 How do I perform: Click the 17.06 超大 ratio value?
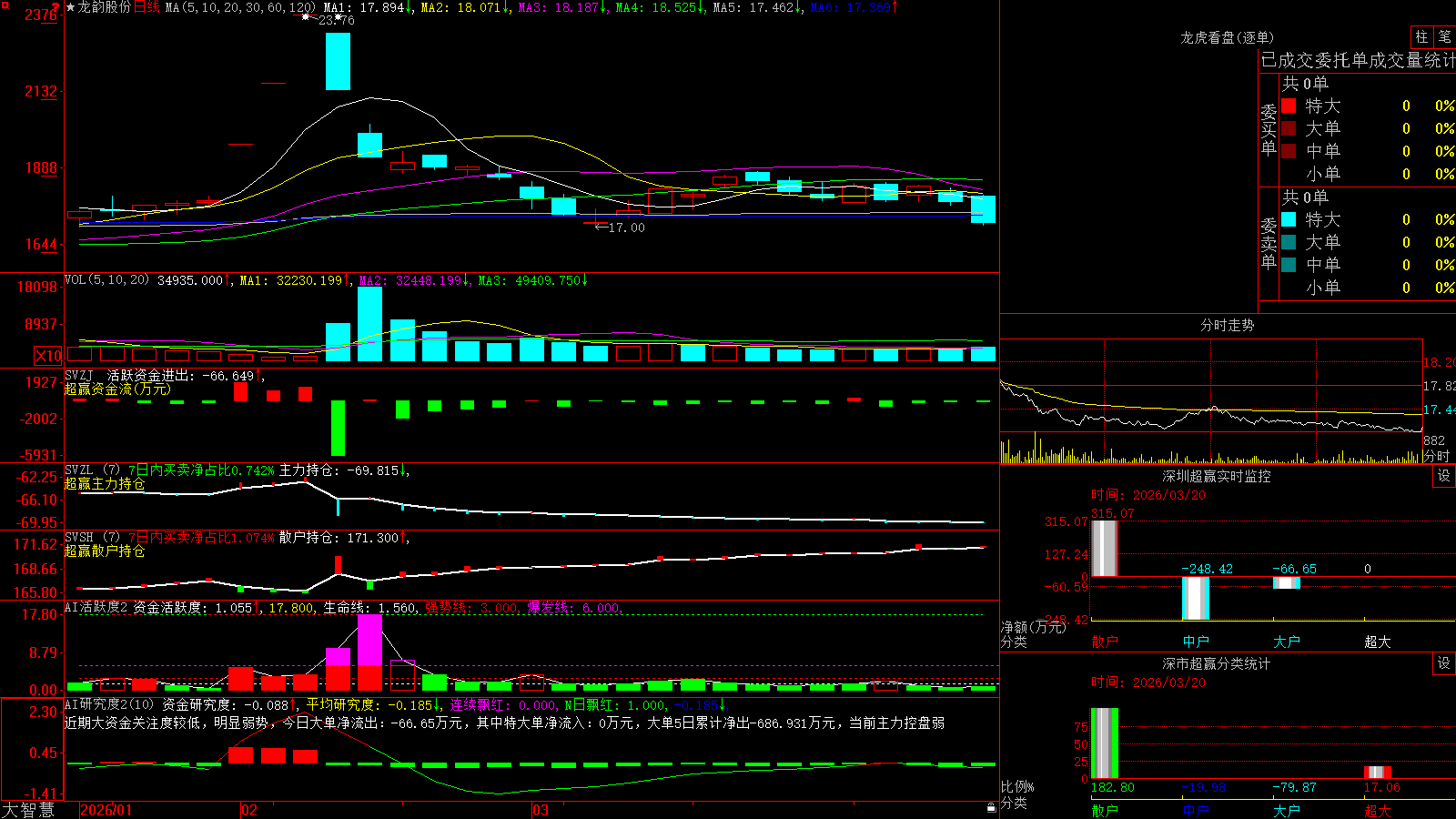tap(1381, 787)
